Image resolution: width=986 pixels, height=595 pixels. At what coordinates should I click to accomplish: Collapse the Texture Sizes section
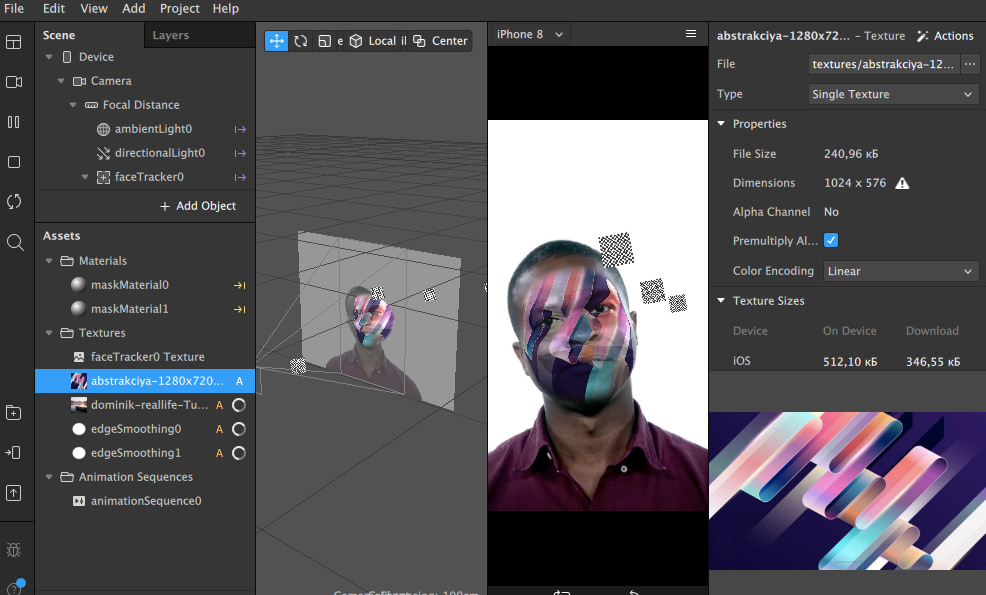click(x=721, y=301)
